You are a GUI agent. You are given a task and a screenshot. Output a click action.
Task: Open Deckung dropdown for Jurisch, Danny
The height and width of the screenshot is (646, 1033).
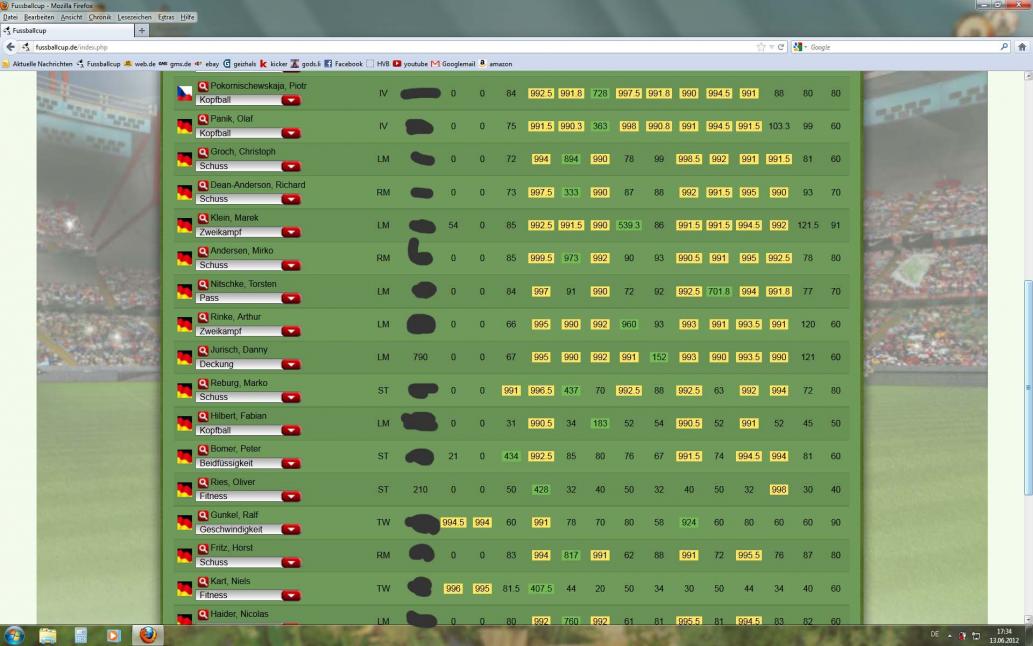[x=290, y=364]
